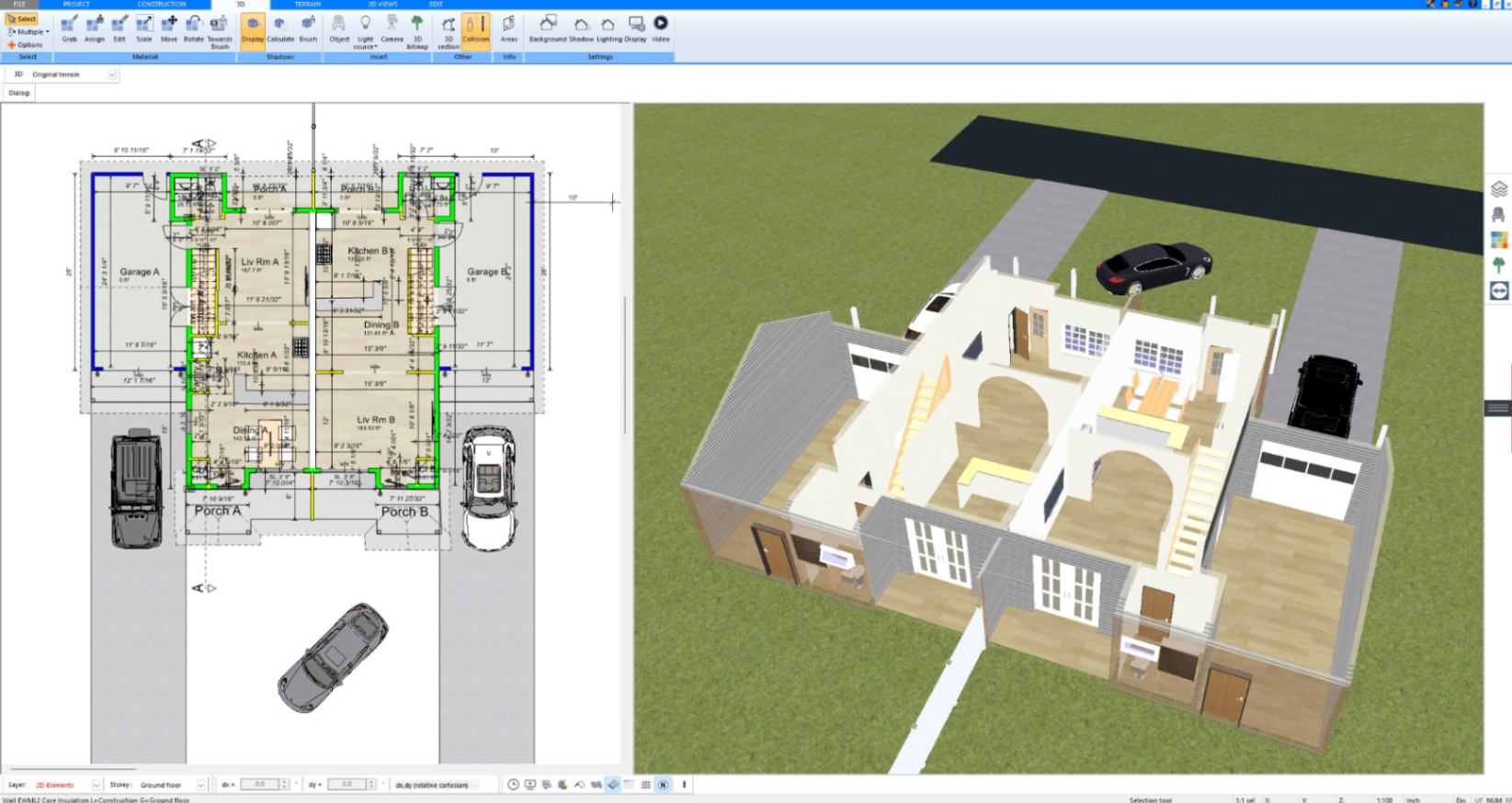Screen dimensions: 1512x803
Task: Open the layers panel icon on right sidebar
Action: point(1499,189)
